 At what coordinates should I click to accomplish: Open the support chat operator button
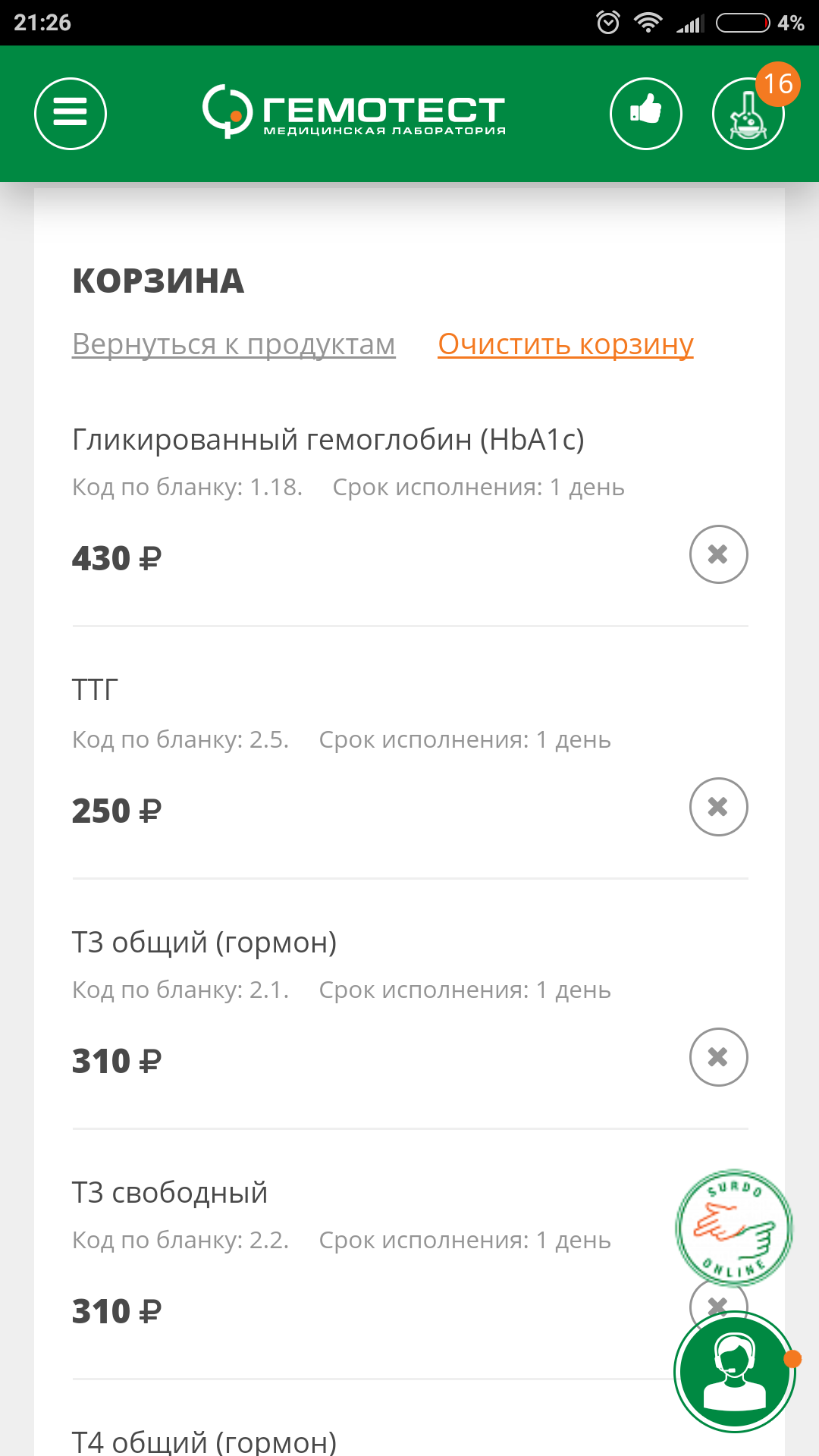tap(734, 1371)
